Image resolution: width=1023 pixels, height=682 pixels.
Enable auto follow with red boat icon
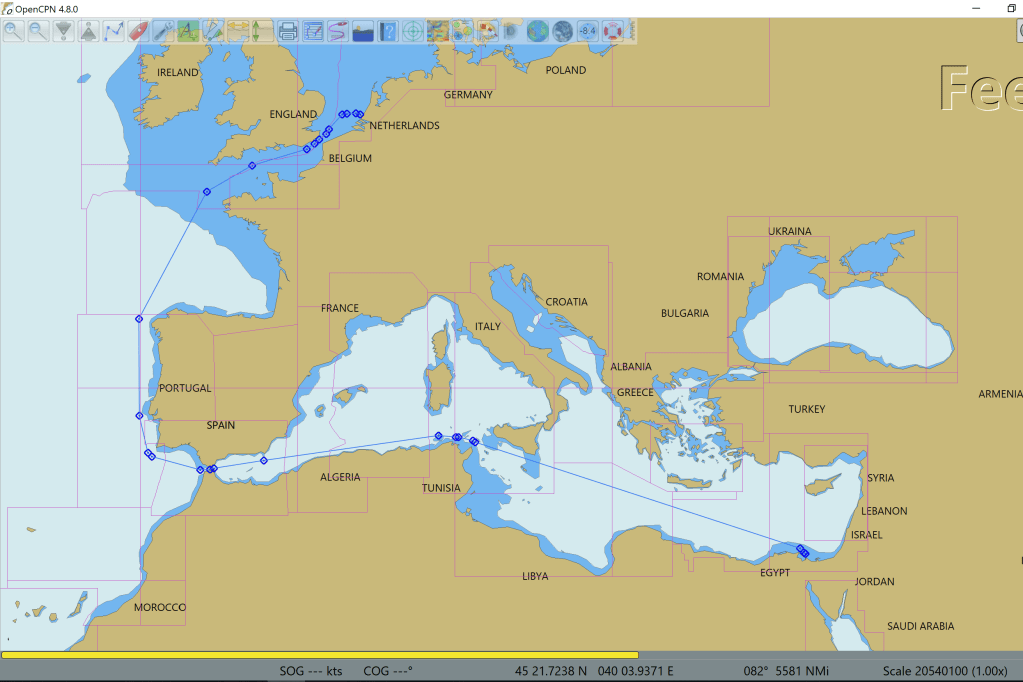138,31
